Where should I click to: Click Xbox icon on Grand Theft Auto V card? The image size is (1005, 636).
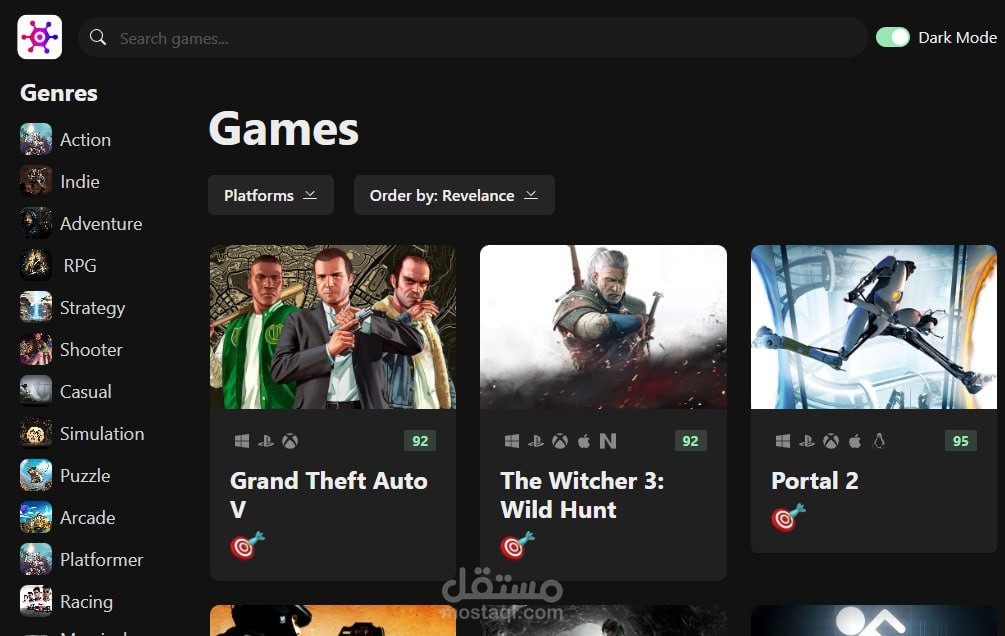click(x=290, y=441)
